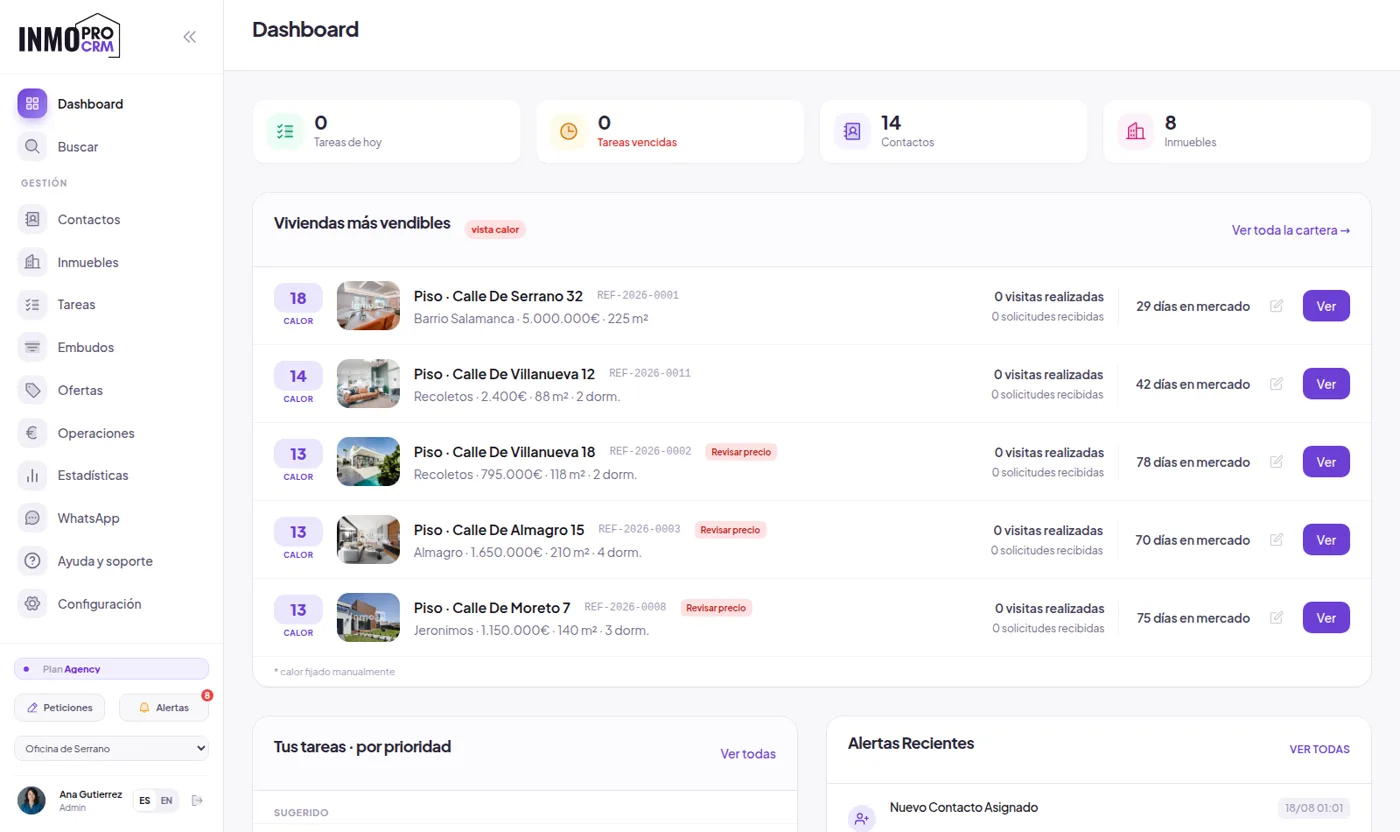Click 'VER TODAS' in Alertas Recientes

[1320, 749]
